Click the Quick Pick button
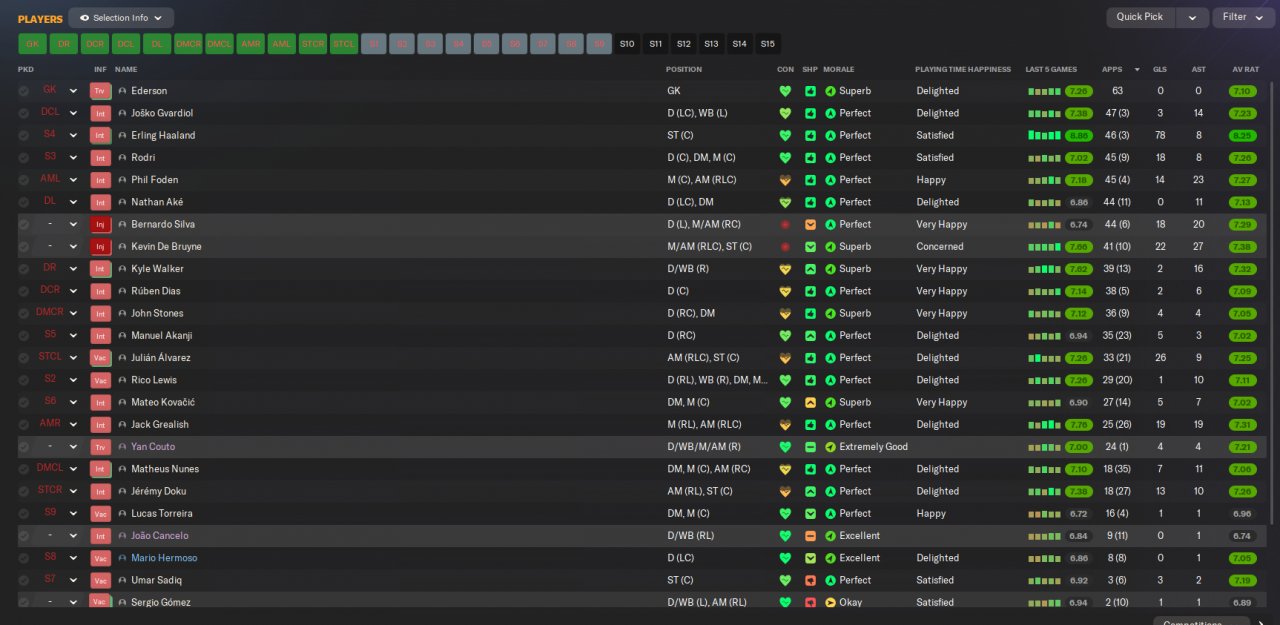This screenshot has height=625, width=1280. coord(1140,17)
